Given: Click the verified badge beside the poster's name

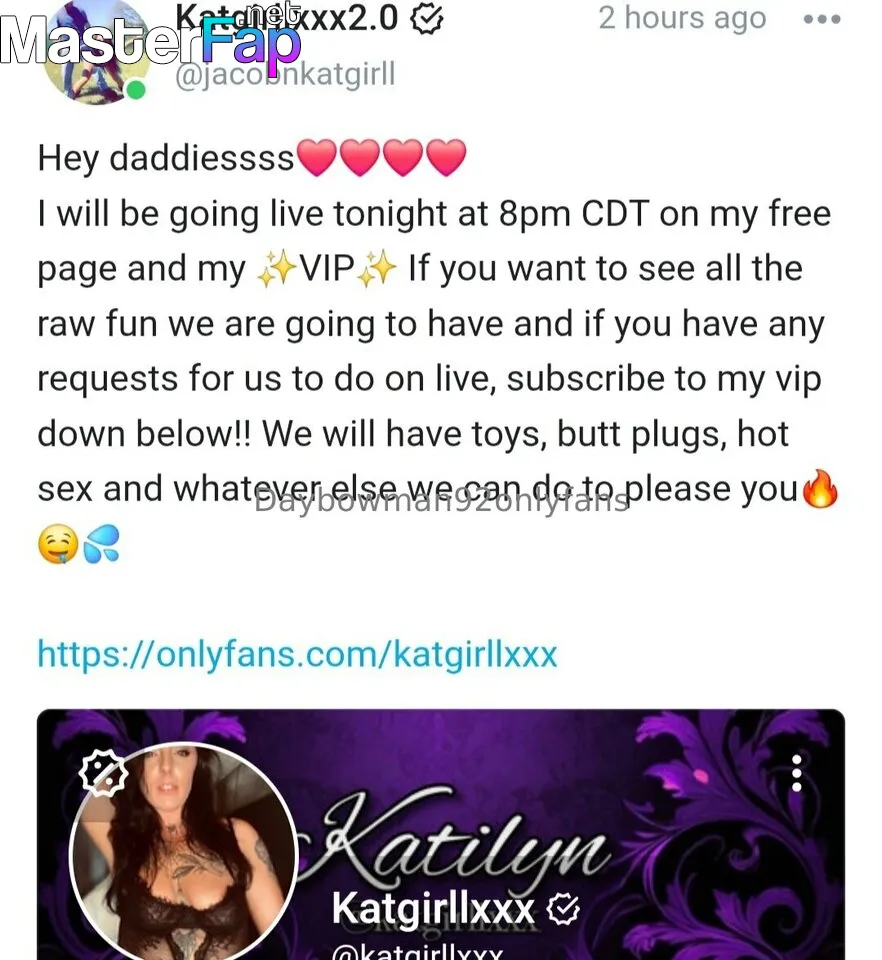Looking at the screenshot, I should coord(427,19).
